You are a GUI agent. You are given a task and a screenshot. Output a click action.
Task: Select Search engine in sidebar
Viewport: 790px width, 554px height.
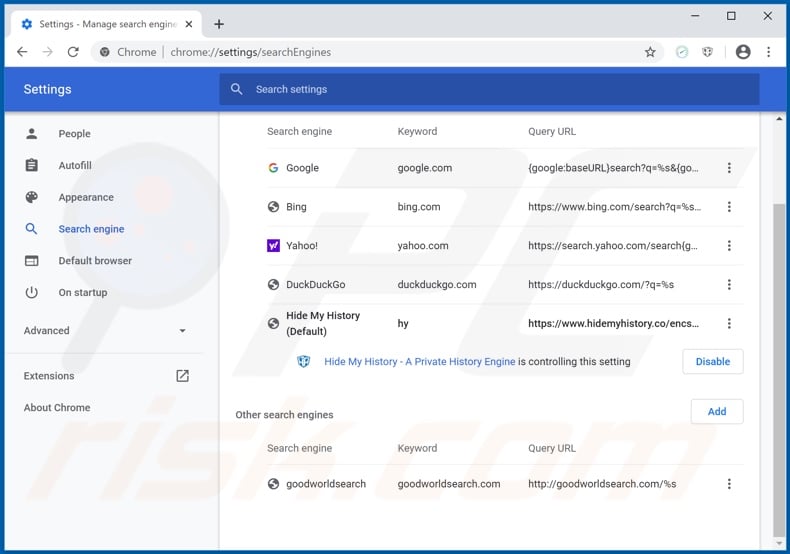91,229
